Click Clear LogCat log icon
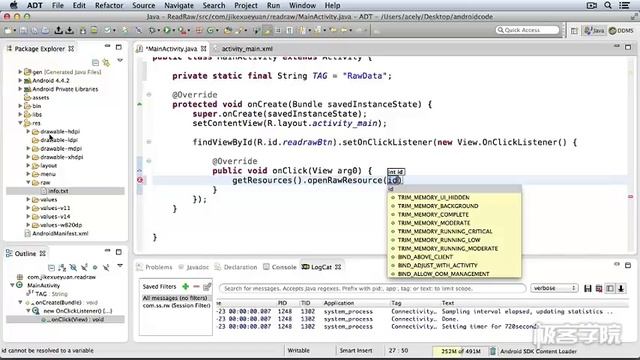 click(x=599, y=289)
